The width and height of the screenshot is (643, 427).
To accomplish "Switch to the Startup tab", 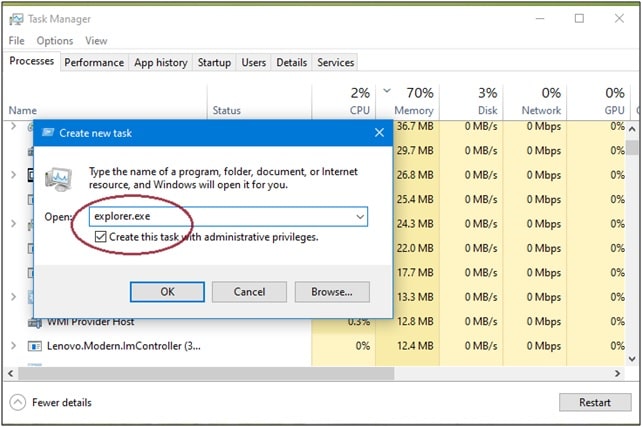I will coord(214,62).
